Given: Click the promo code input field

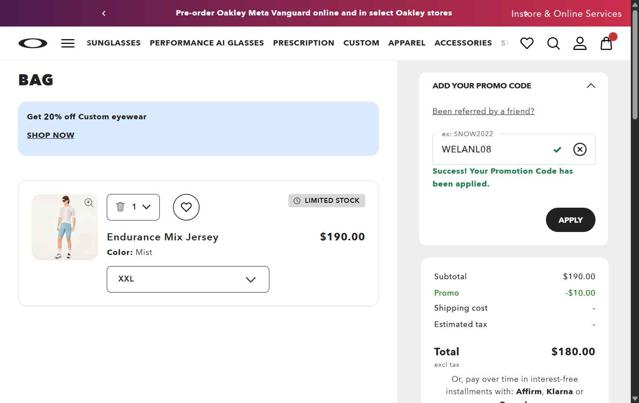Looking at the screenshot, I should tap(490, 149).
